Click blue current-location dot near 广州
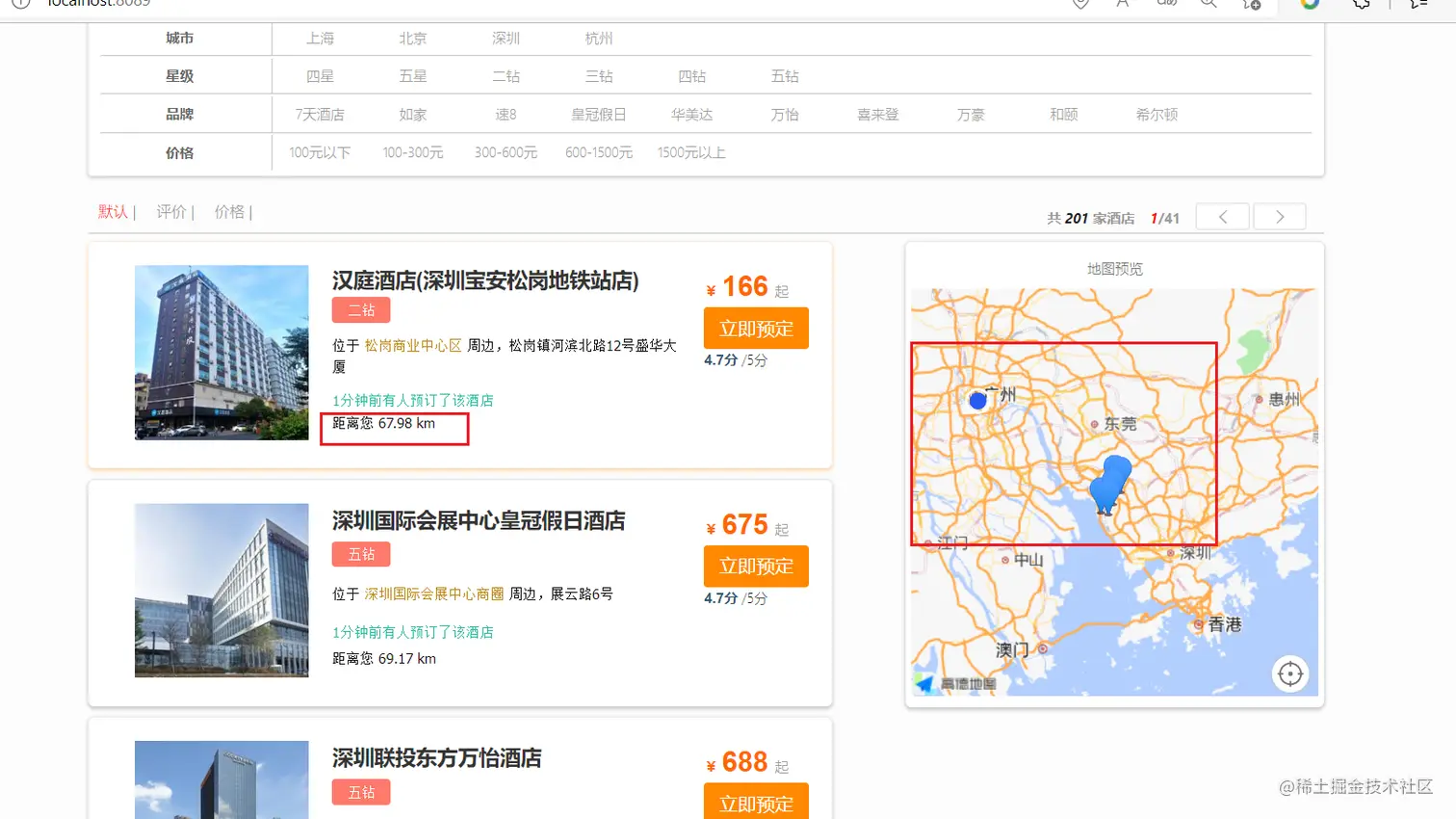The image size is (1456, 819). pos(977,400)
